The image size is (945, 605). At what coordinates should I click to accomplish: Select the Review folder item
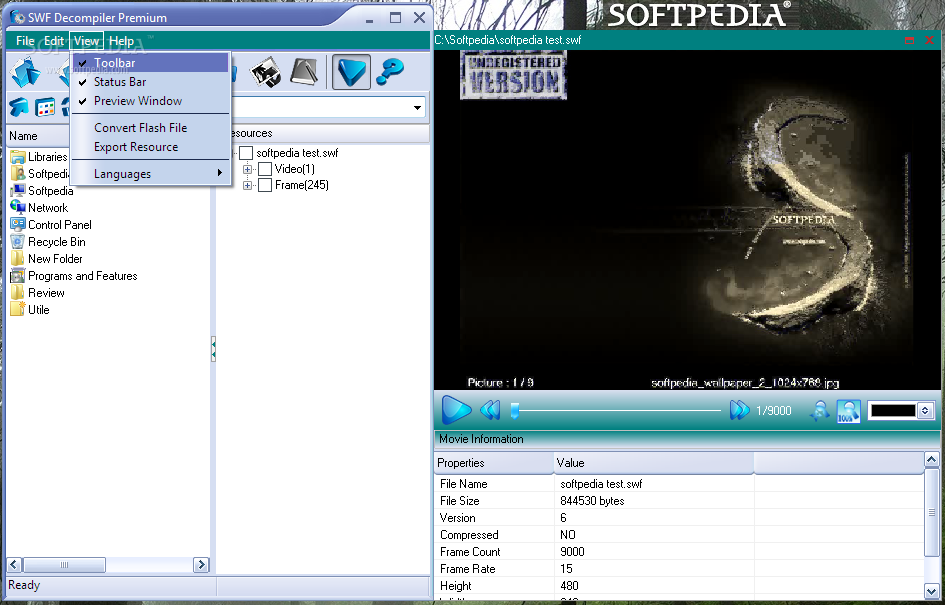[x=46, y=293]
